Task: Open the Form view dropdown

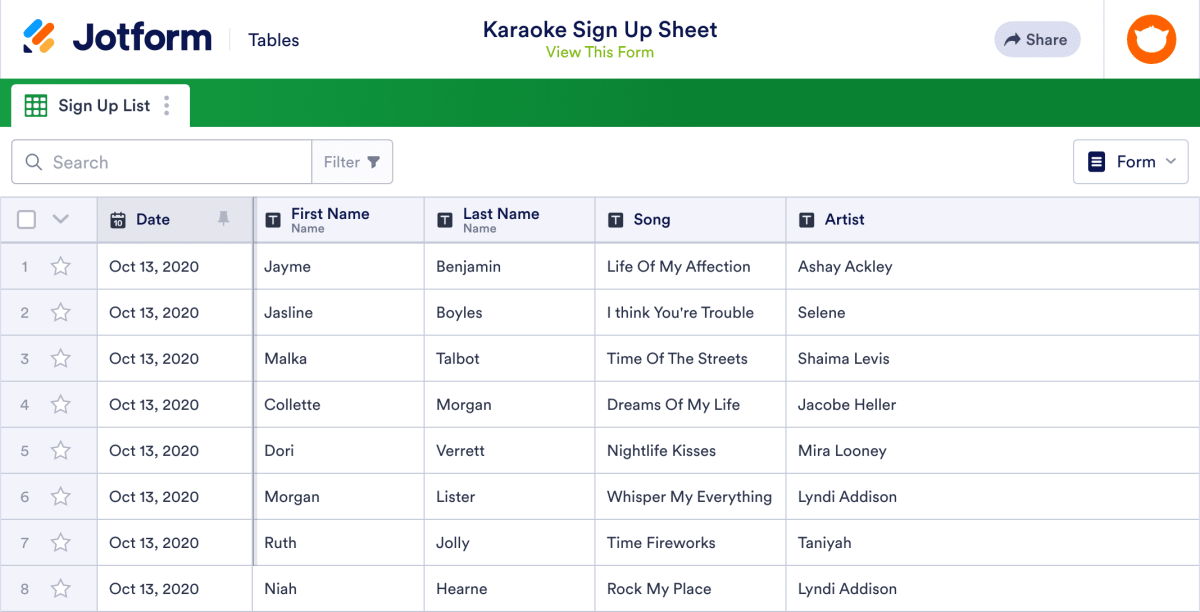Action: pos(1130,161)
